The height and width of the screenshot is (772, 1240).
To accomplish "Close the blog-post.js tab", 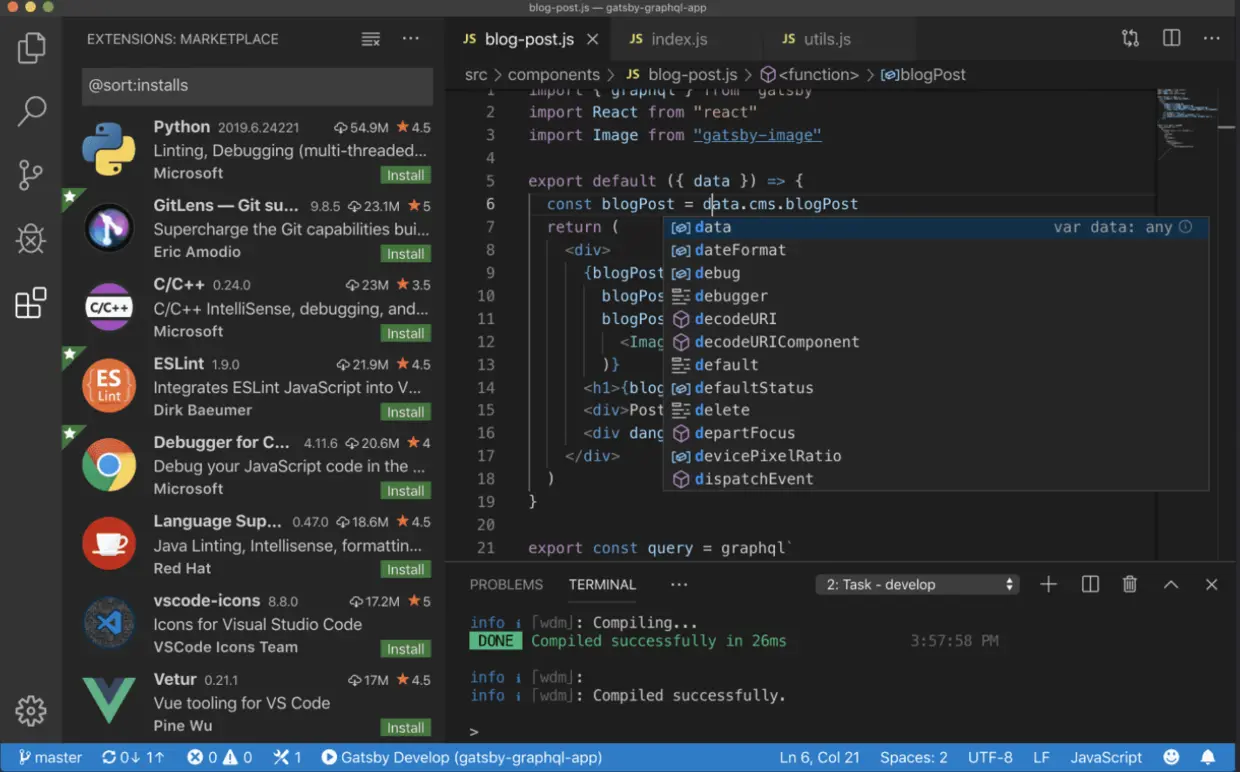I will [x=592, y=40].
